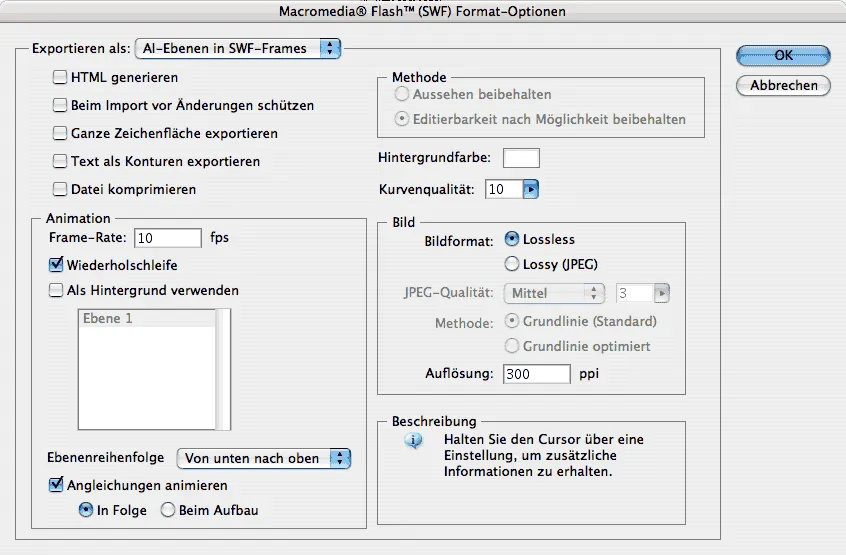
Task: Select the 'In Folge' radio button
Action: (x=86, y=510)
